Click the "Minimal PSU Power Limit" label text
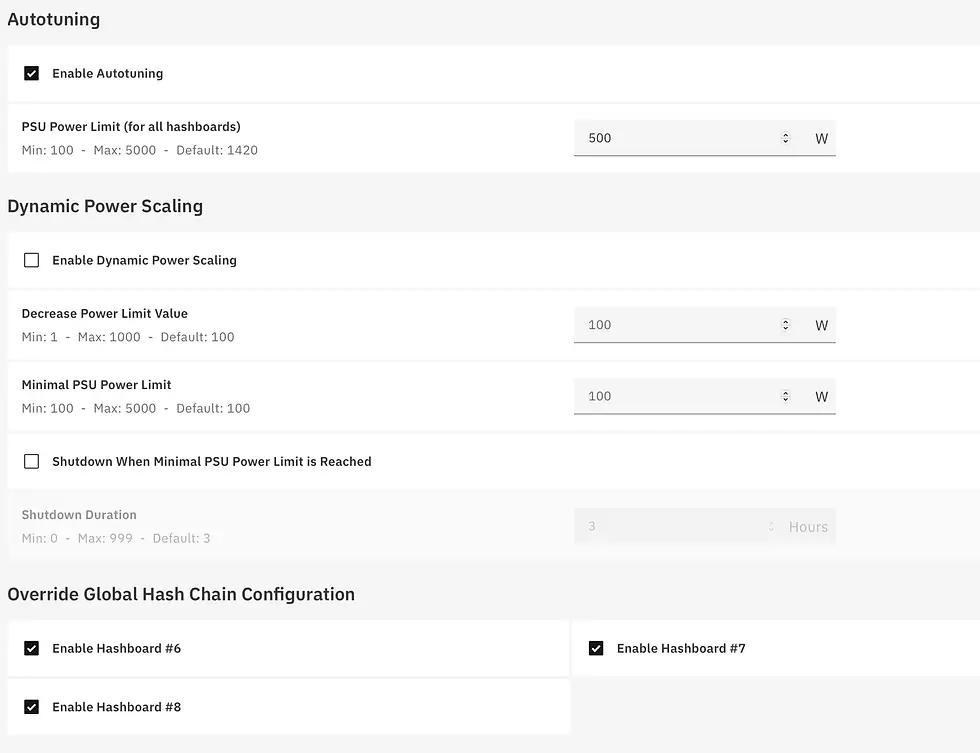Image resolution: width=980 pixels, height=753 pixels. pos(97,385)
